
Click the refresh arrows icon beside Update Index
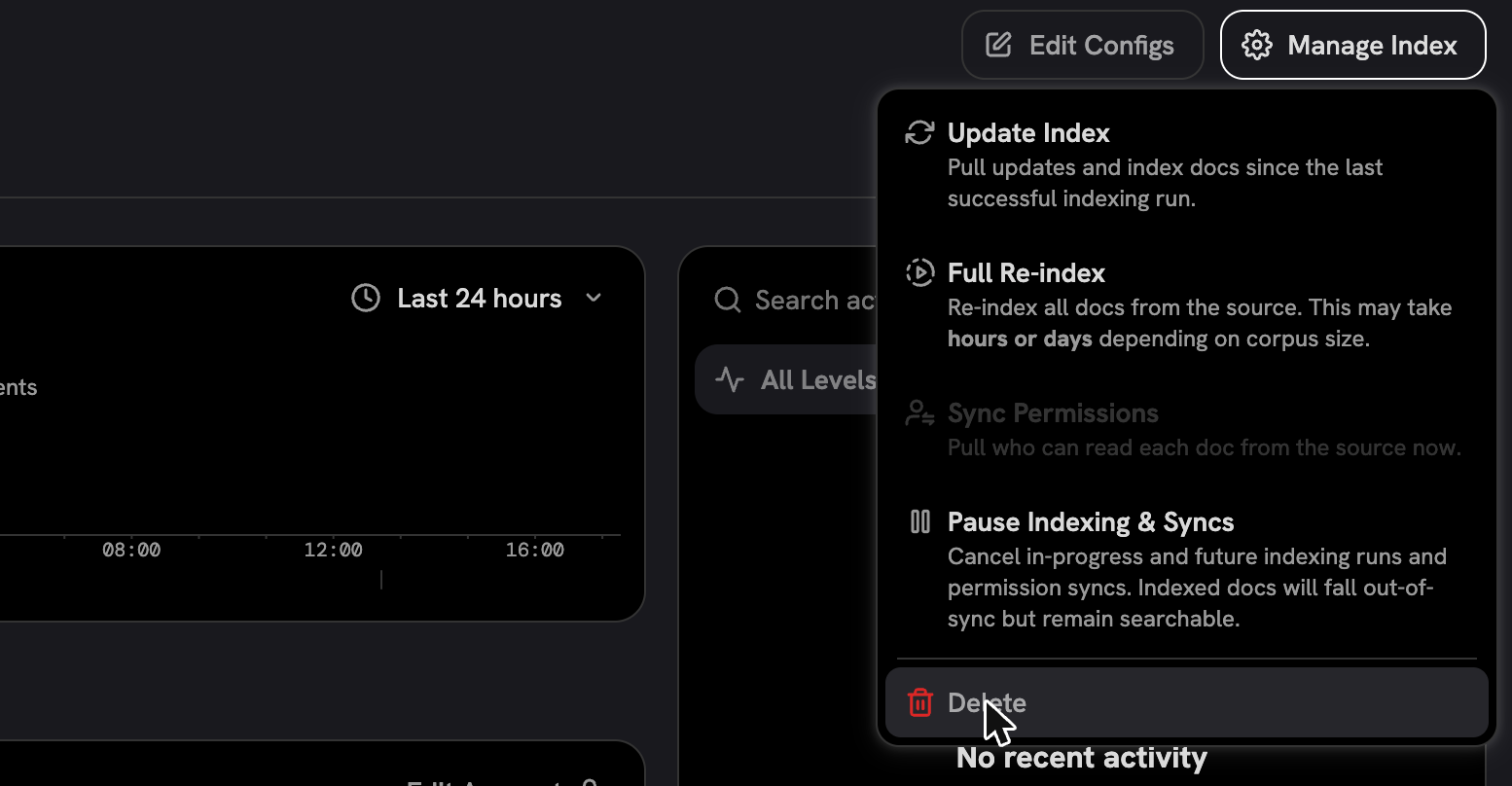click(x=919, y=133)
